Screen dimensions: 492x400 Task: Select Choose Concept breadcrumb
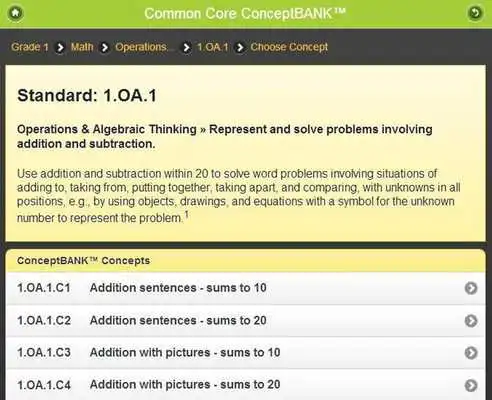289,47
